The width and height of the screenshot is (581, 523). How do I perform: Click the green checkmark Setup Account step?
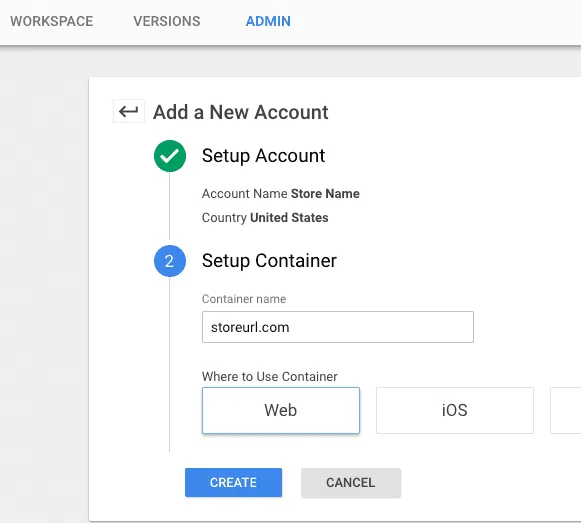tap(170, 156)
